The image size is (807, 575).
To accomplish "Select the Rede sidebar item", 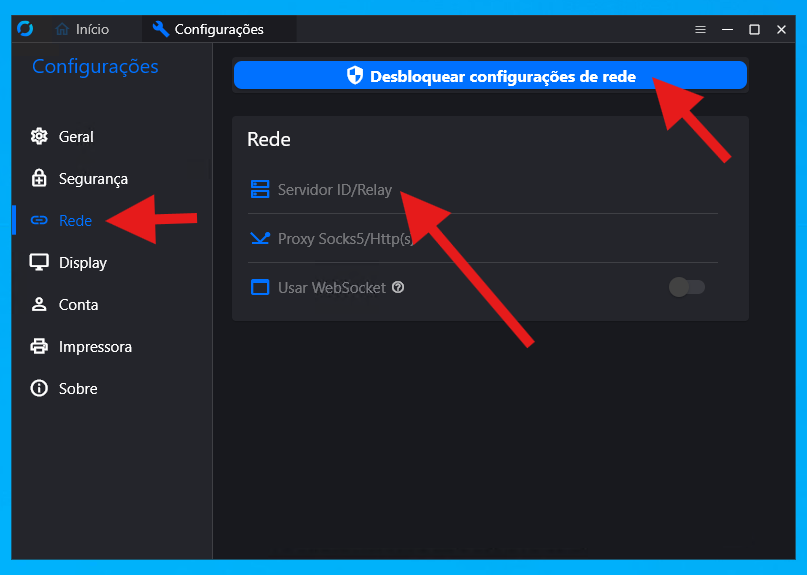I will 111,220.
